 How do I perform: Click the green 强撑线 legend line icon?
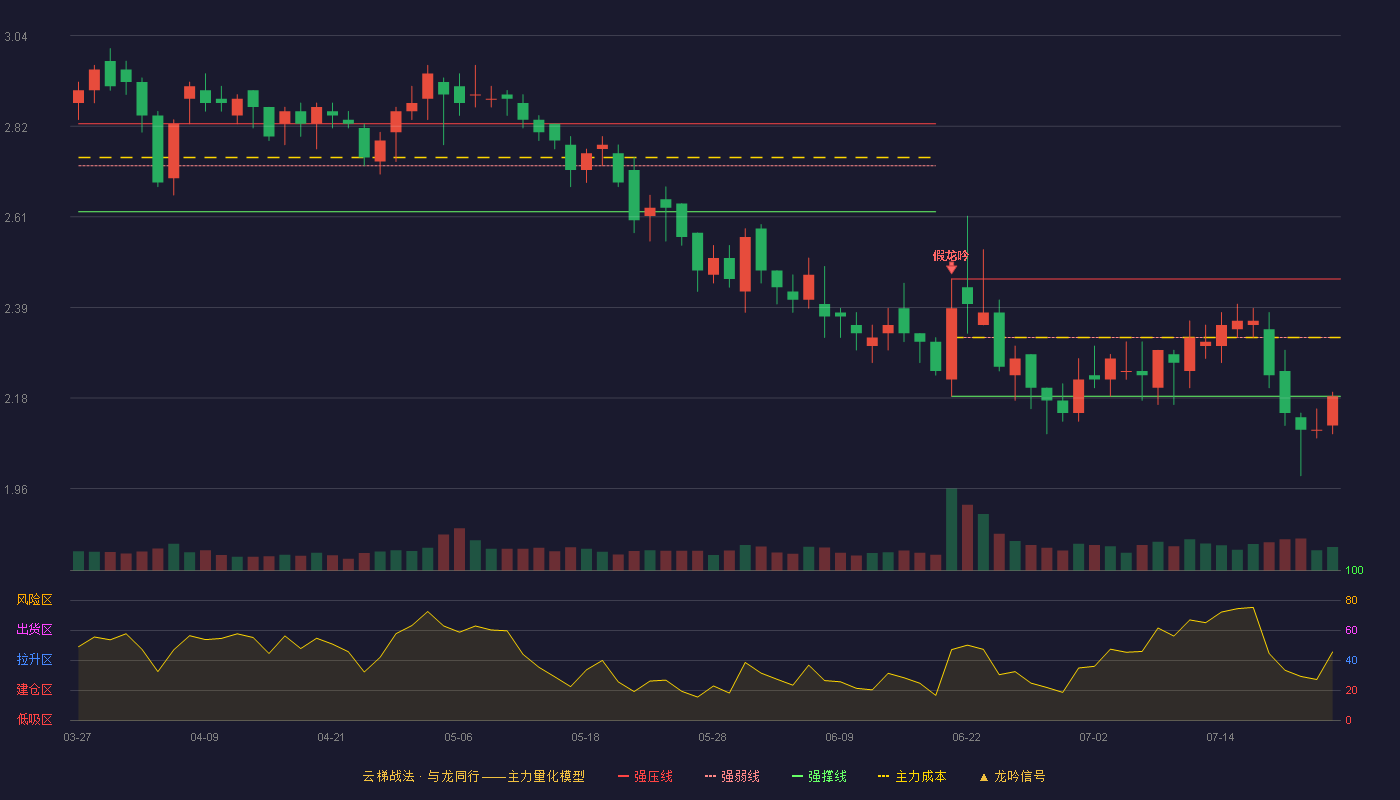(x=797, y=776)
